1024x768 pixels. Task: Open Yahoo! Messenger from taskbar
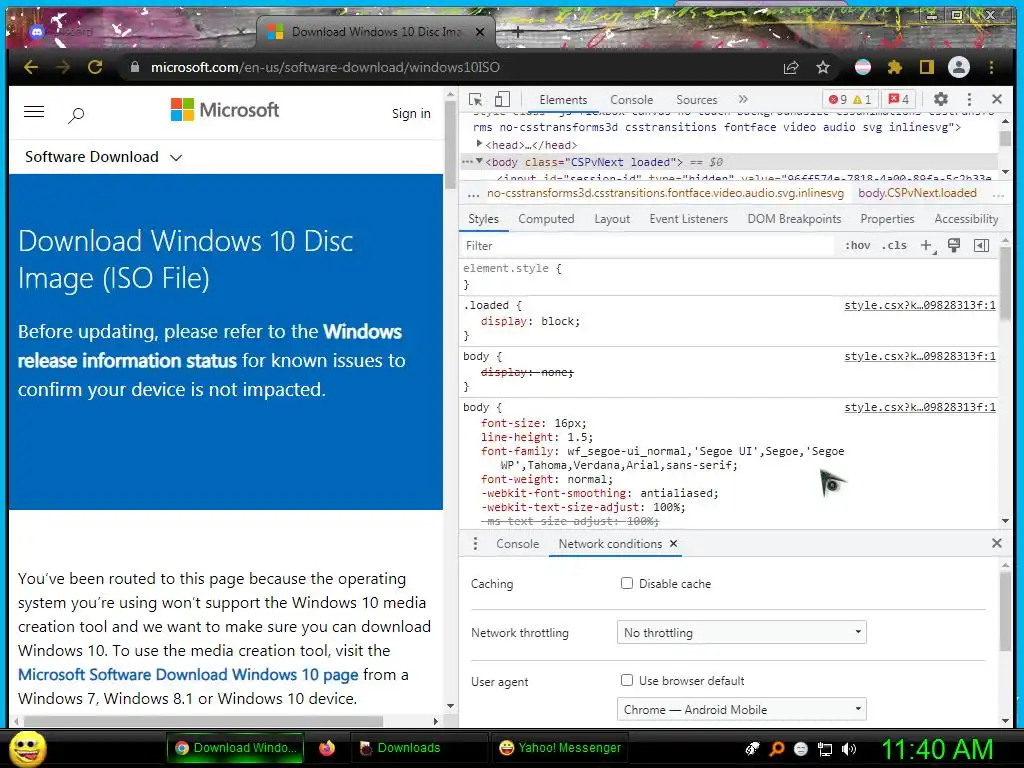point(559,748)
